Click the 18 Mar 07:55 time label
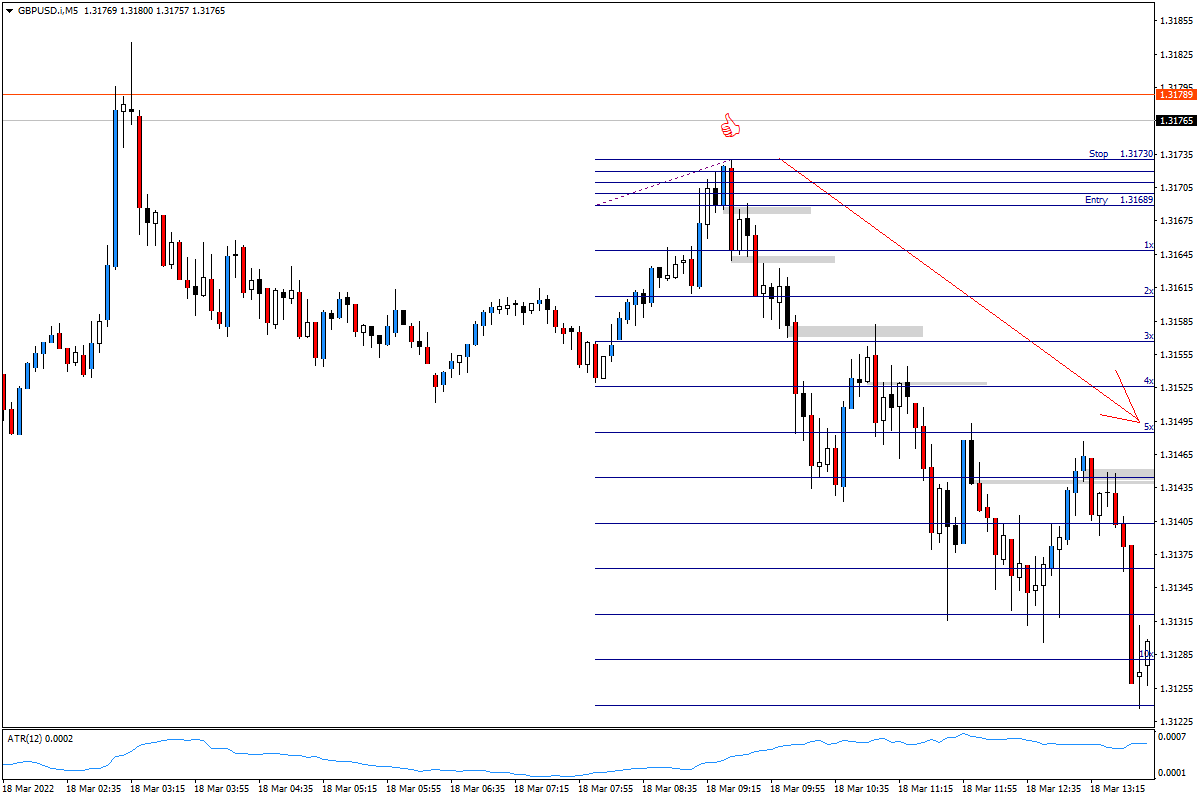1200x800 pixels. pyautogui.click(x=605, y=789)
